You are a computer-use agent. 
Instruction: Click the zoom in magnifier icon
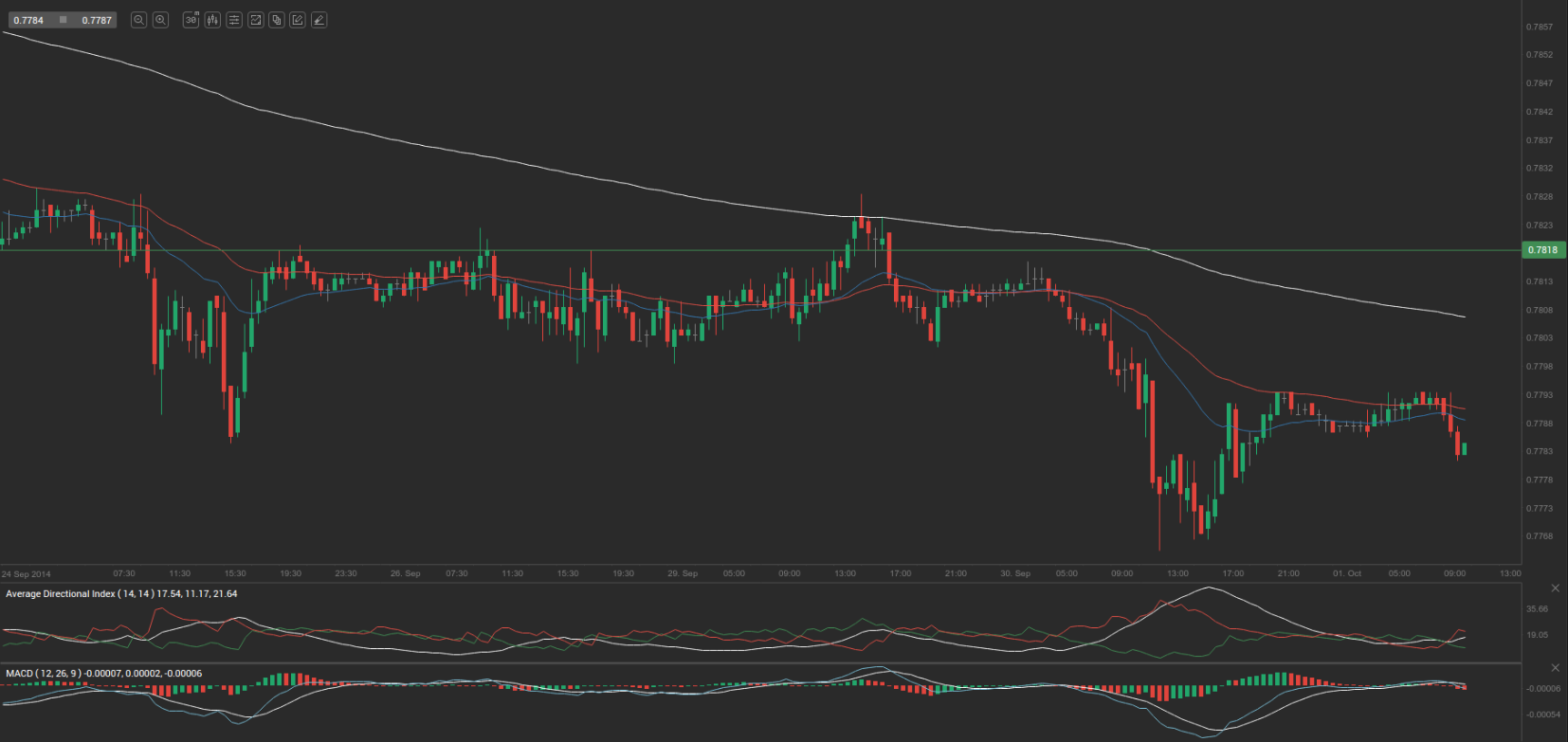coord(160,20)
